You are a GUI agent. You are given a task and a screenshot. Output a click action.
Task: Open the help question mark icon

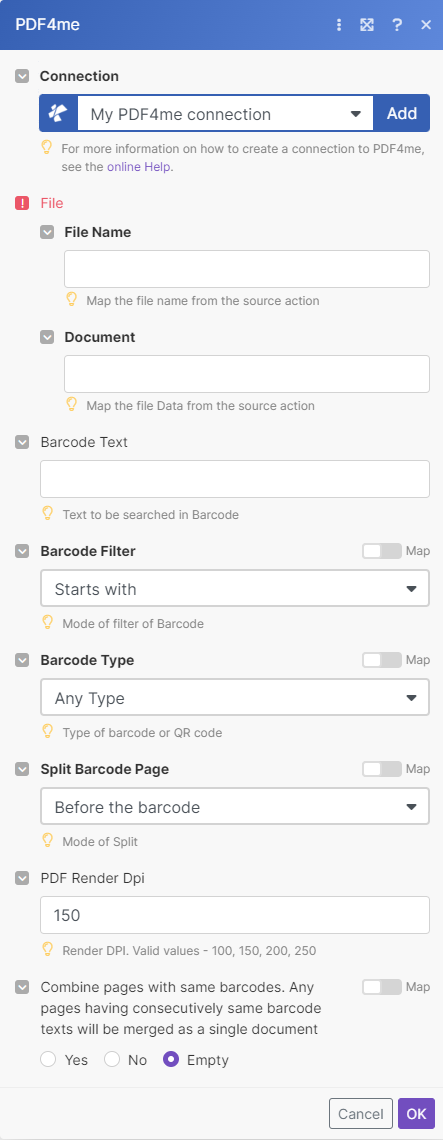click(x=397, y=25)
